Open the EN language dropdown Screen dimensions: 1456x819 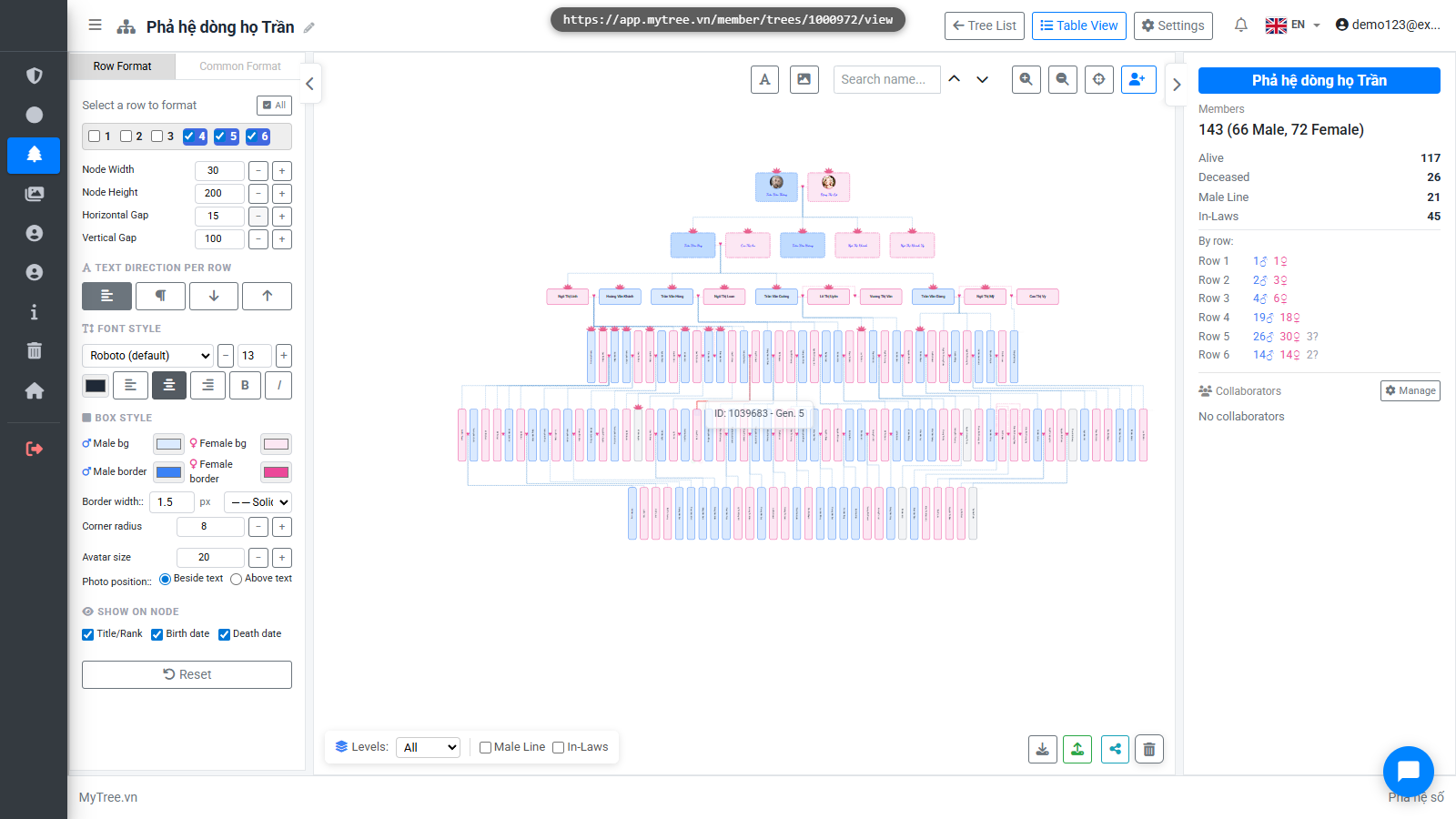tap(1293, 25)
